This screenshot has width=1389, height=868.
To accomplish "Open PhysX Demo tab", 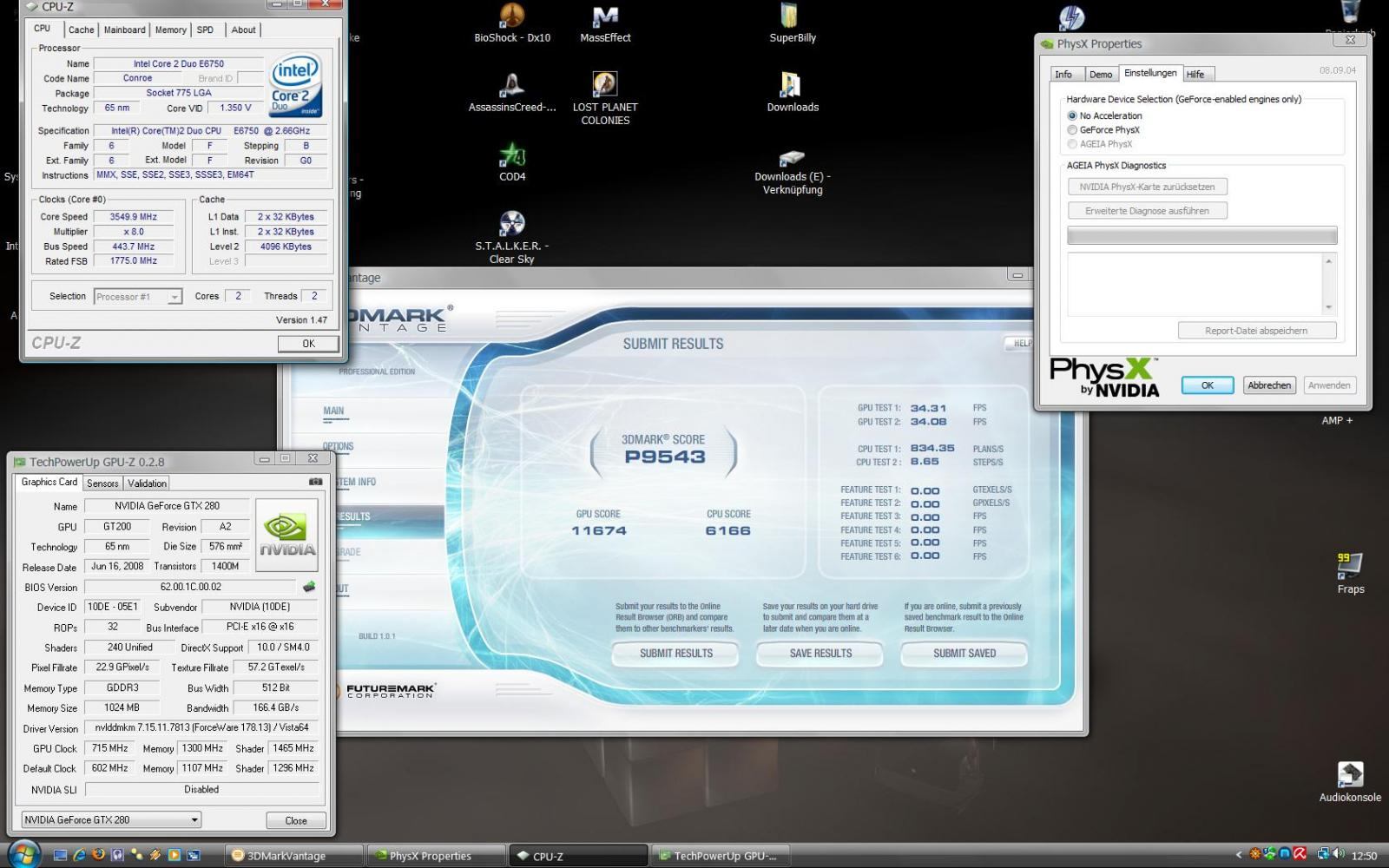I will point(1101,75).
